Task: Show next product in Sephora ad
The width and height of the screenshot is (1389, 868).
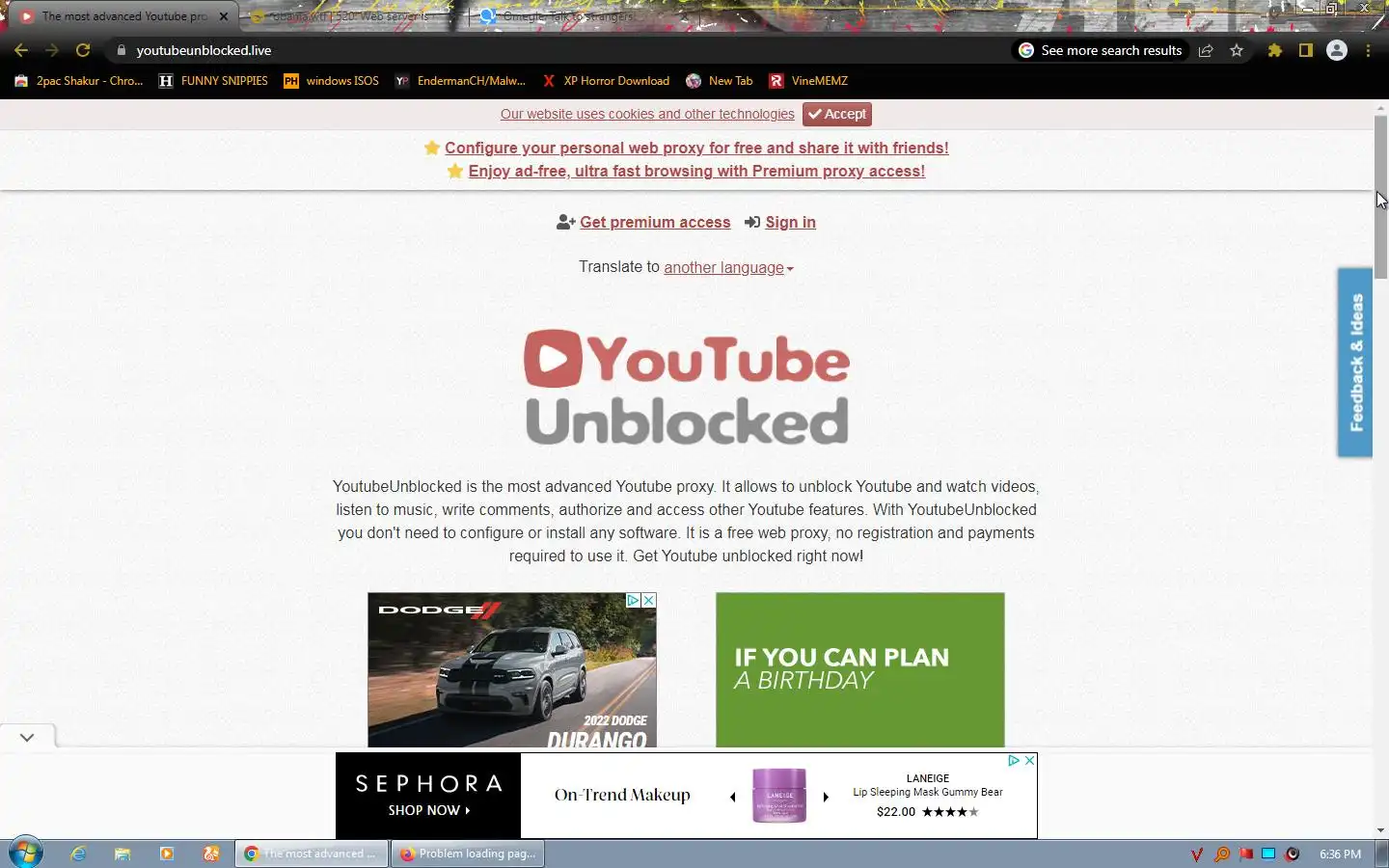Action: point(826,797)
